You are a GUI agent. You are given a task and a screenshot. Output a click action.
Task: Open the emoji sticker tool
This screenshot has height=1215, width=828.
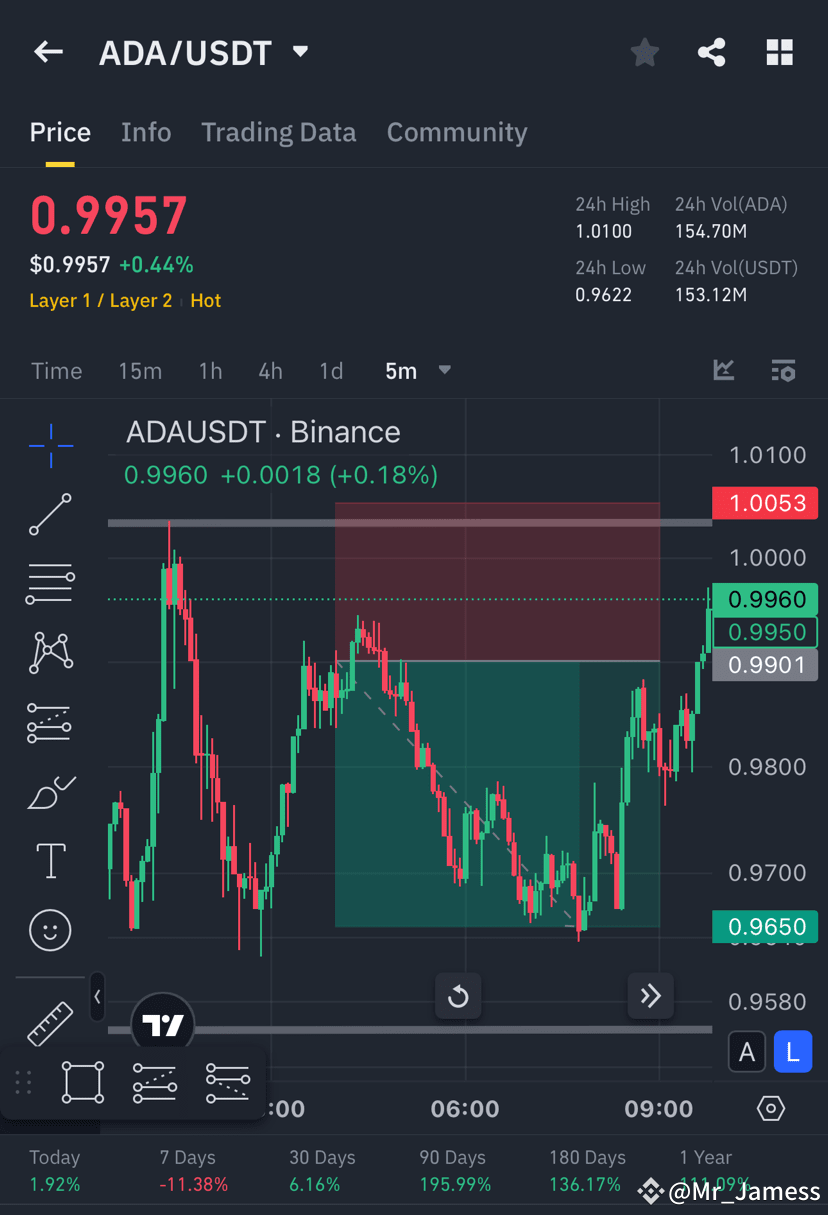[49, 929]
